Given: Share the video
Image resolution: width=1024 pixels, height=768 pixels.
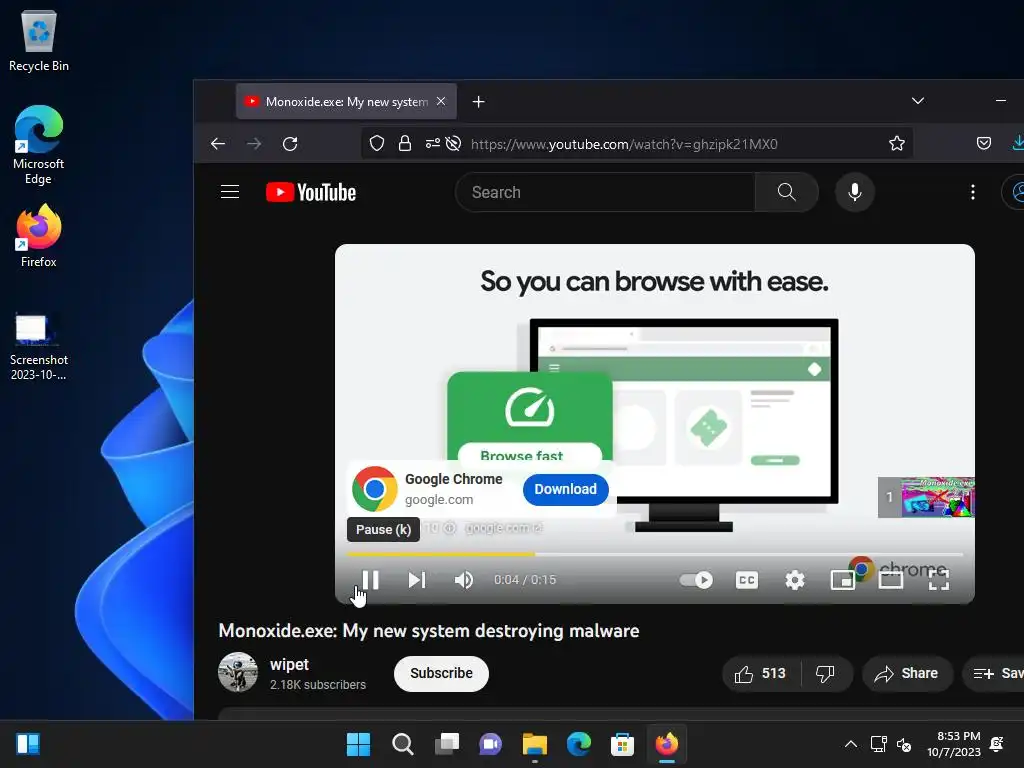Looking at the screenshot, I should 907,673.
